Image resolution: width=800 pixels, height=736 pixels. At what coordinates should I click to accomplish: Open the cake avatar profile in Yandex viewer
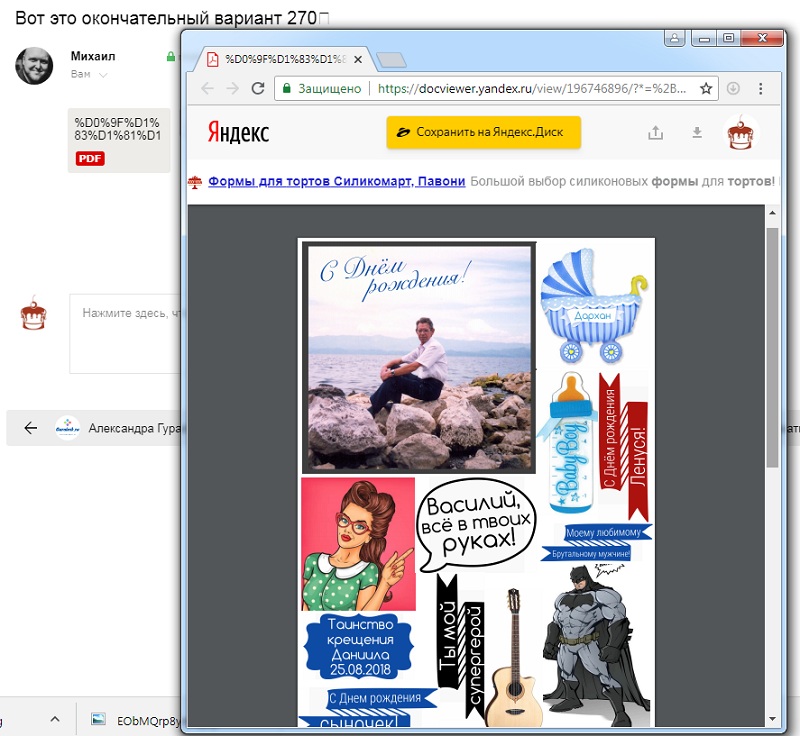pyautogui.click(x=741, y=133)
